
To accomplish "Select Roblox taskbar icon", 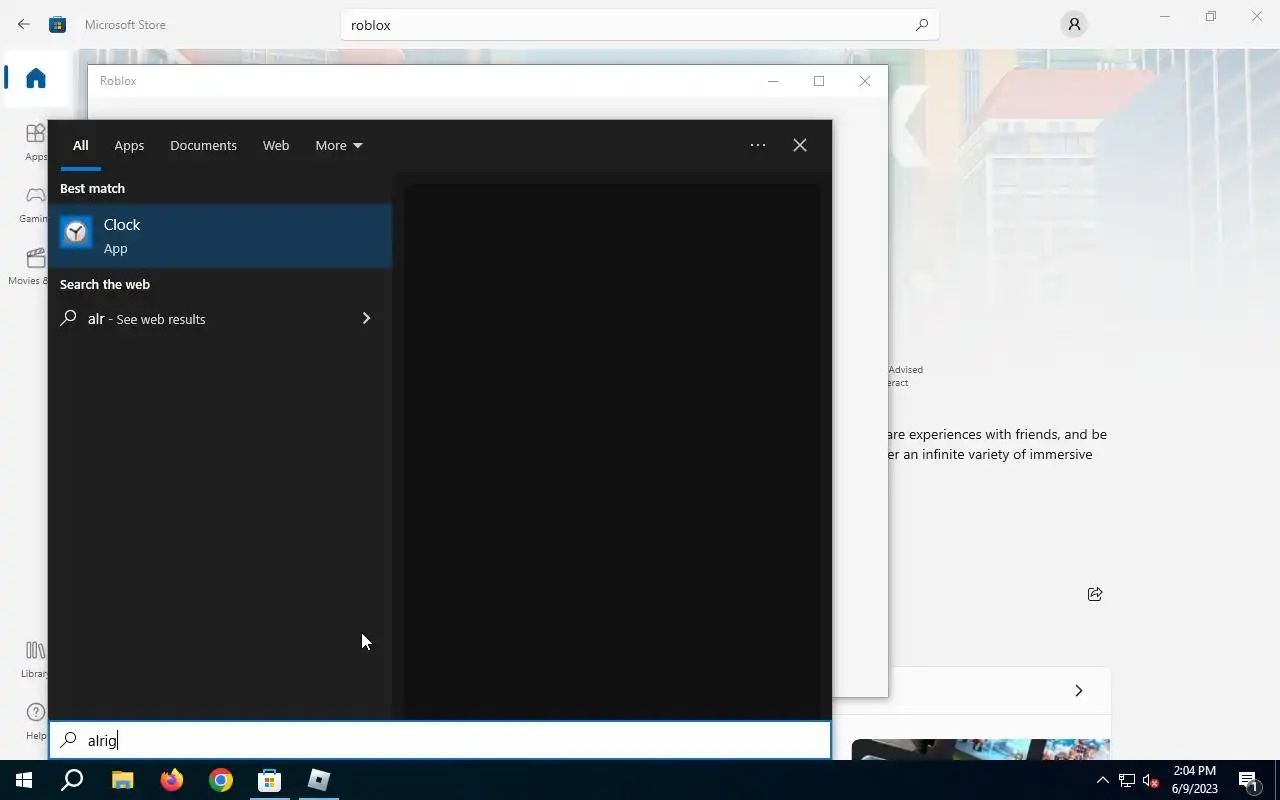I will pos(318,780).
